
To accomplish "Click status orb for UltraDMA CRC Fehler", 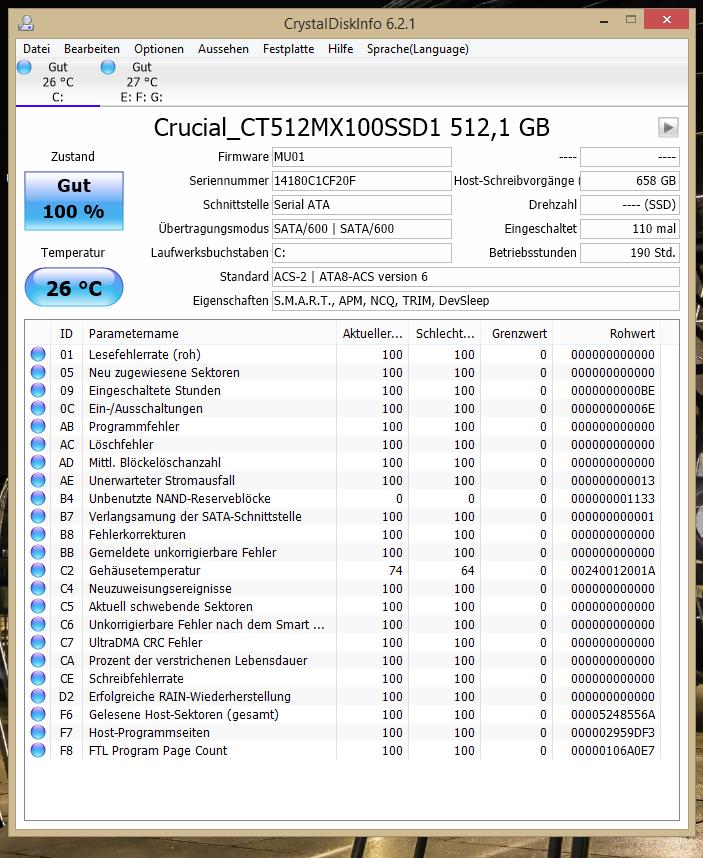I will (x=38, y=642).
